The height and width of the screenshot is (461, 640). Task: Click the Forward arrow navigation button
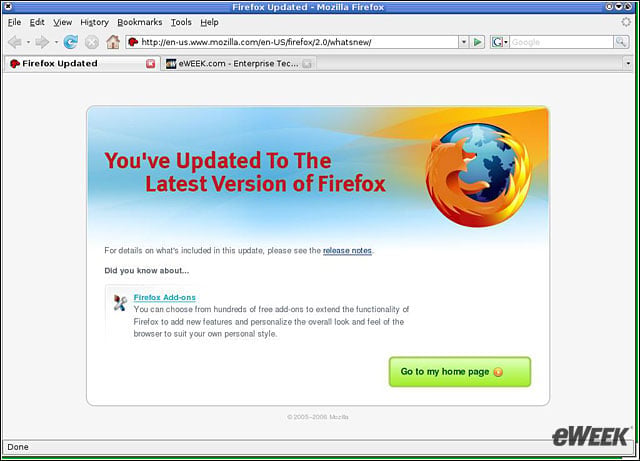[x=42, y=42]
